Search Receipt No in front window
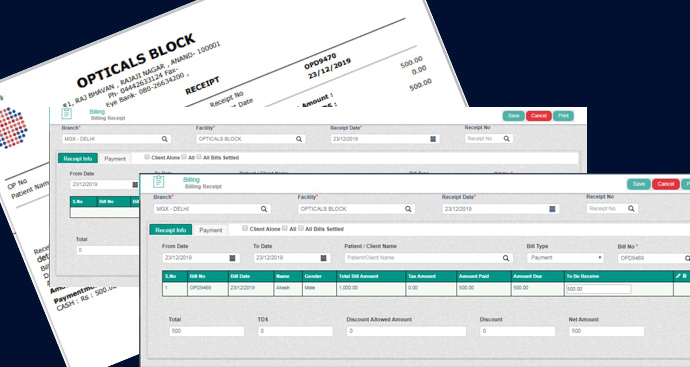690x367 pixels. [x=631, y=209]
